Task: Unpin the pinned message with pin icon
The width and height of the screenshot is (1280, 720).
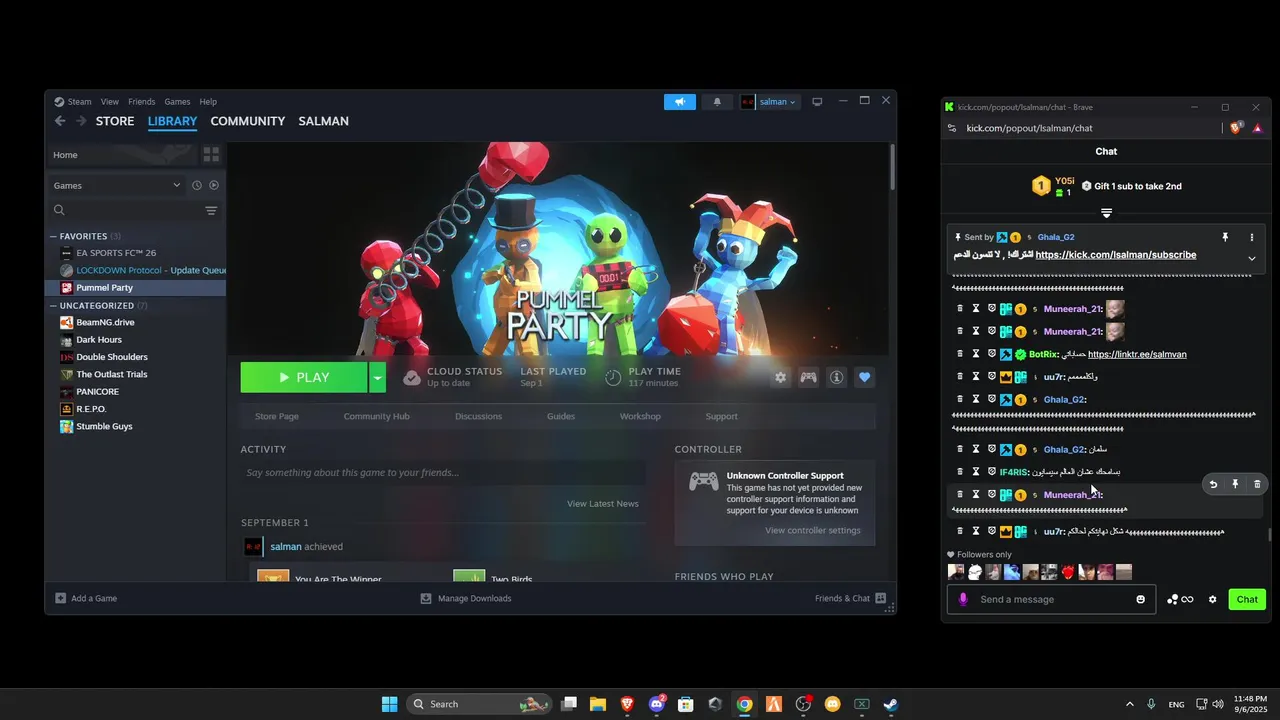Action: tap(1225, 237)
